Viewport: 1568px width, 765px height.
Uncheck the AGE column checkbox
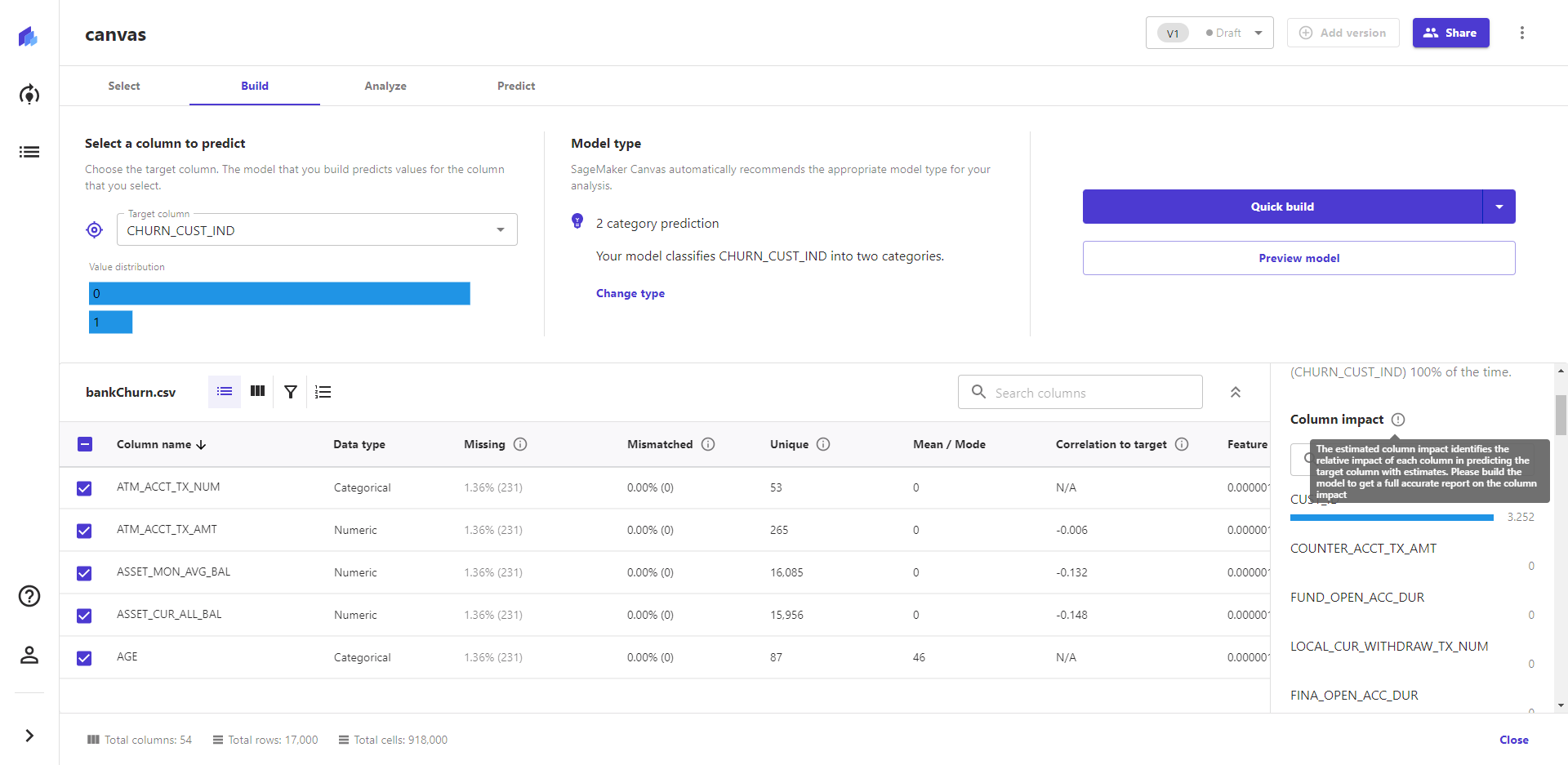(84, 658)
